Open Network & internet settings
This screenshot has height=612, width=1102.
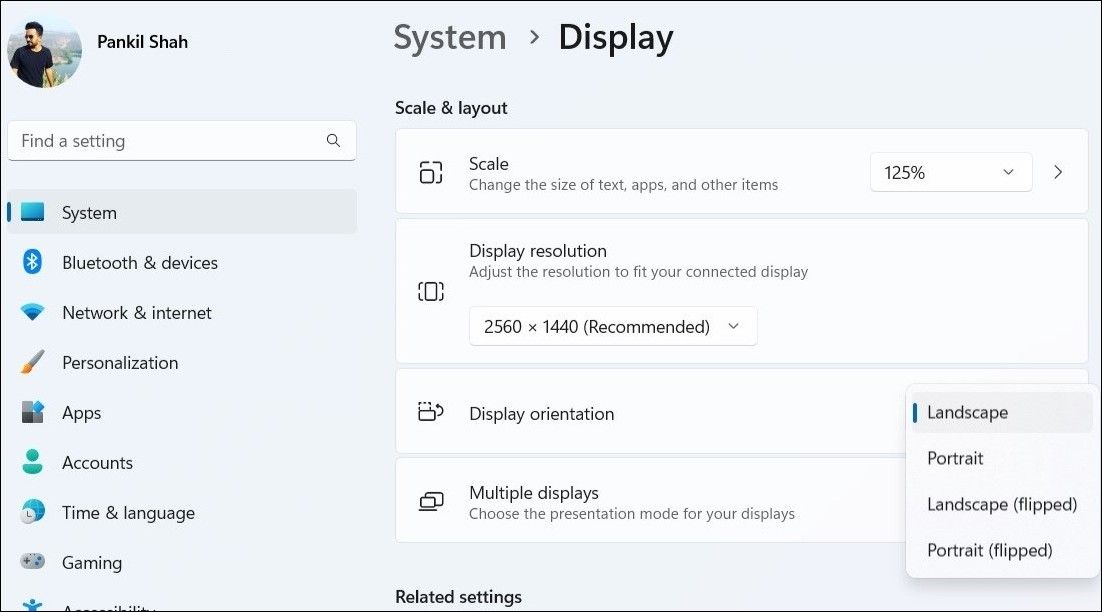coord(136,312)
